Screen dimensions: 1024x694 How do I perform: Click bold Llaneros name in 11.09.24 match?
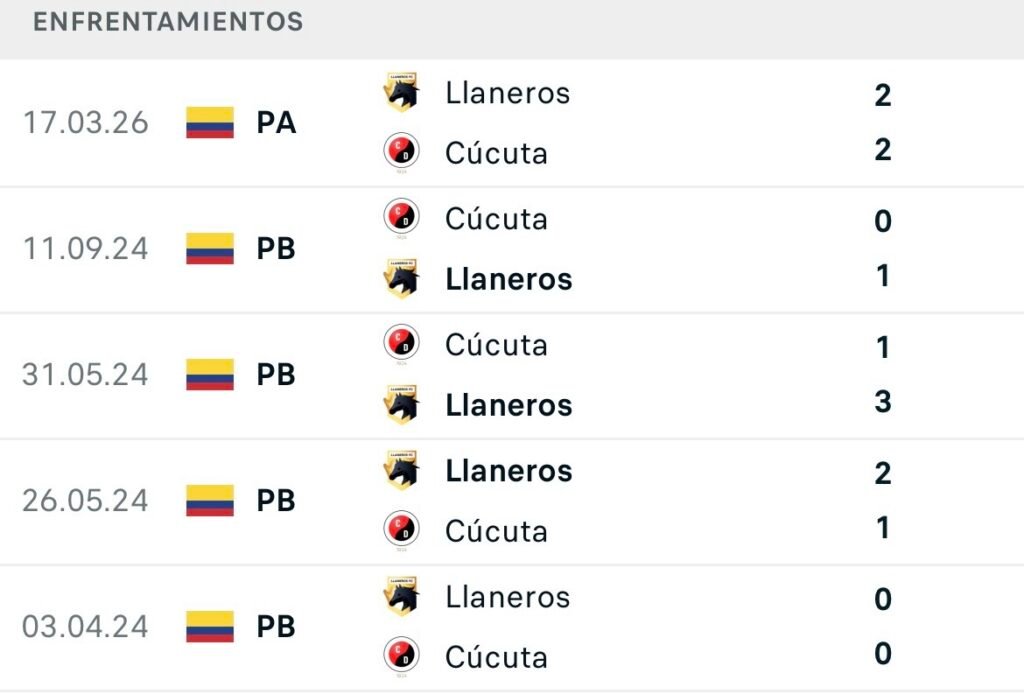(x=509, y=279)
